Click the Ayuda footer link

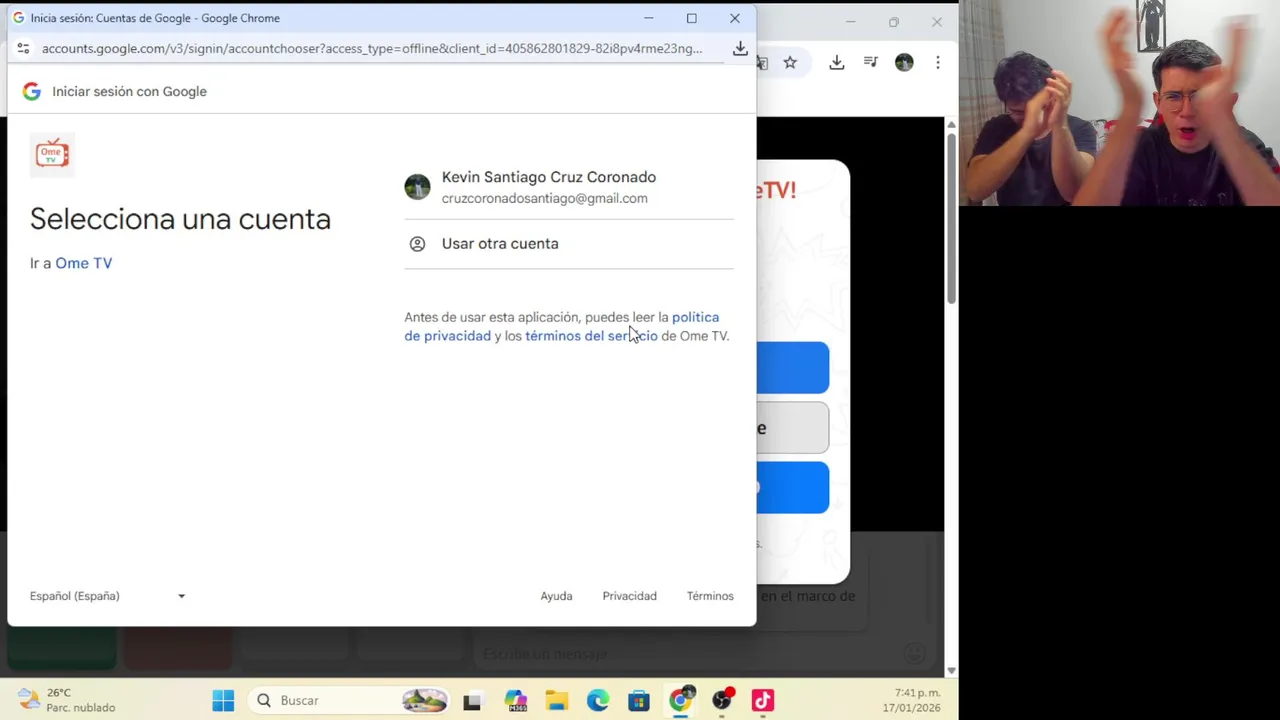(x=556, y=596)
